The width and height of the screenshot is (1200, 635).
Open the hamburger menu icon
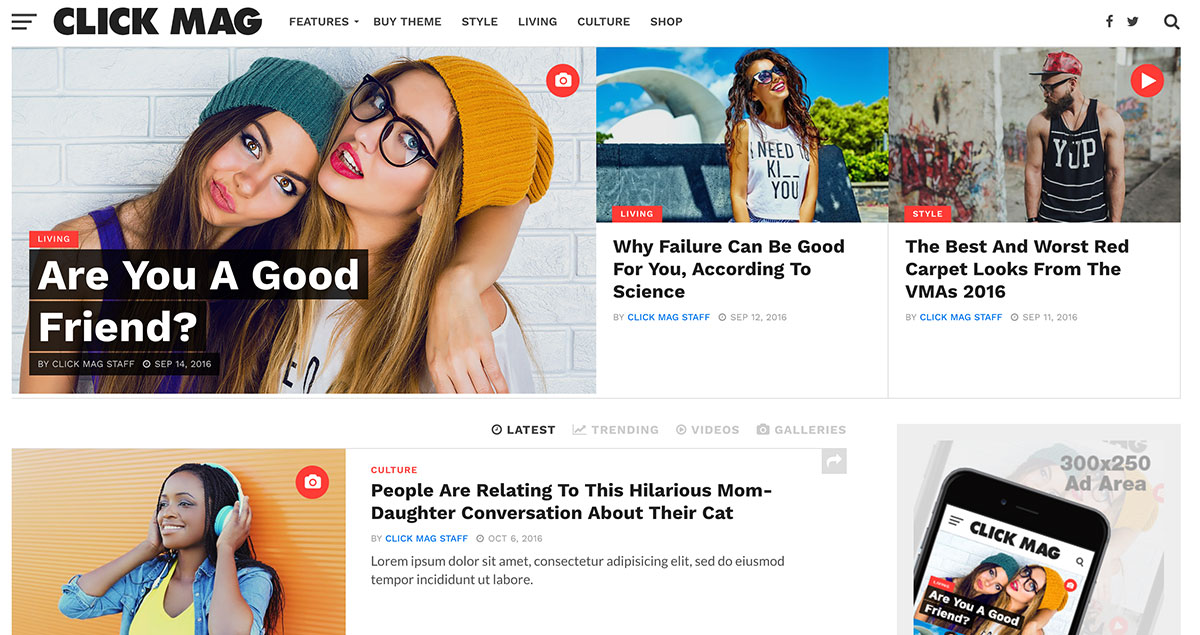point(23,20)
